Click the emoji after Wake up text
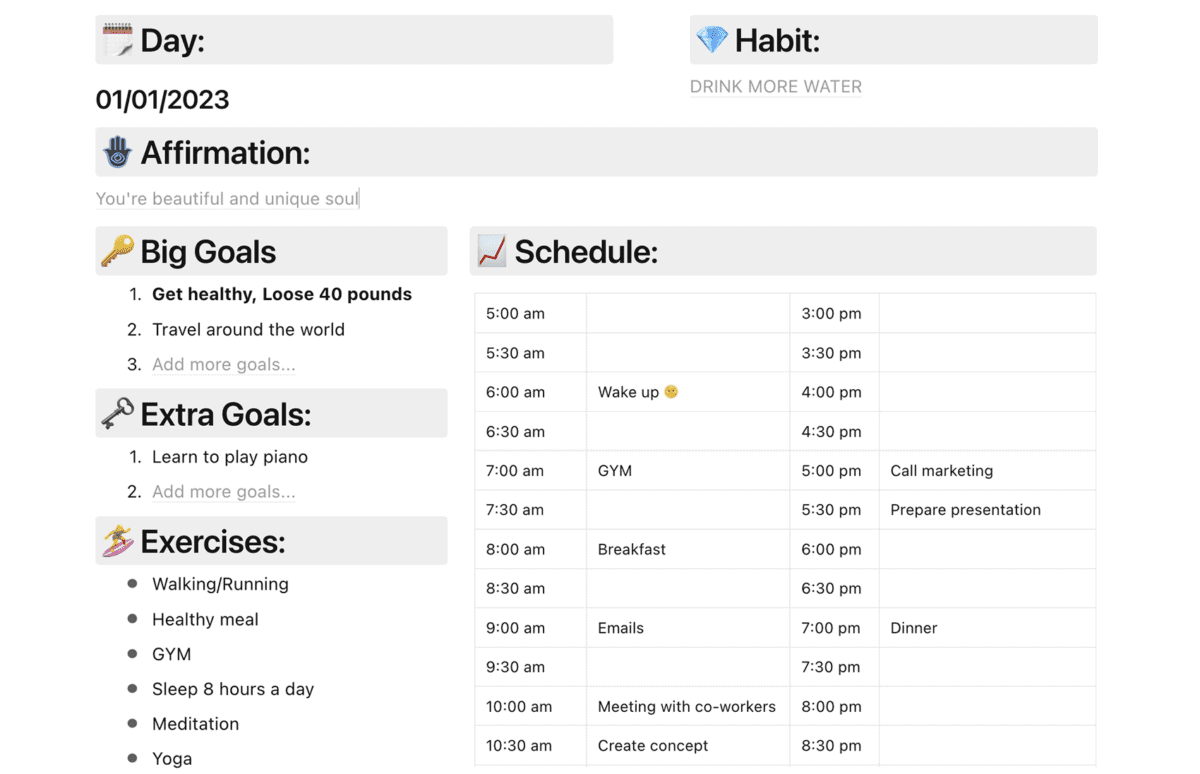The image size is (1200, 774). click(671, 392)
